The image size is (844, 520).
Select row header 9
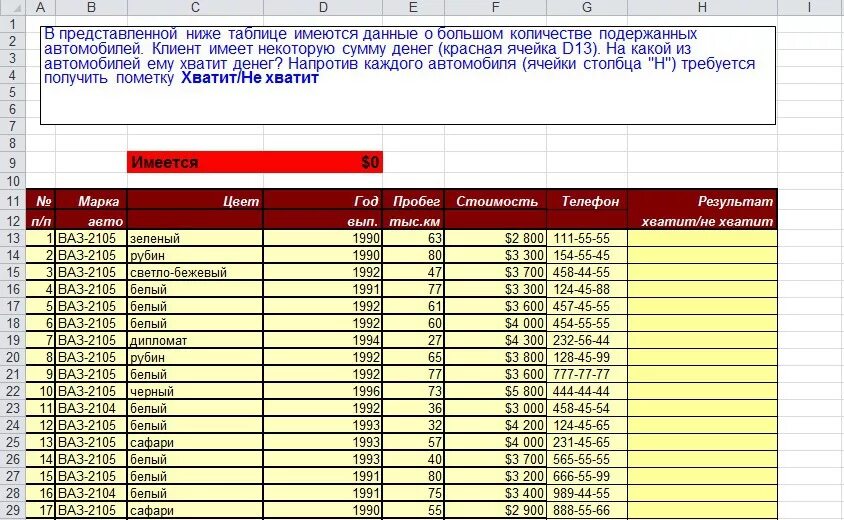pos(12,162)
